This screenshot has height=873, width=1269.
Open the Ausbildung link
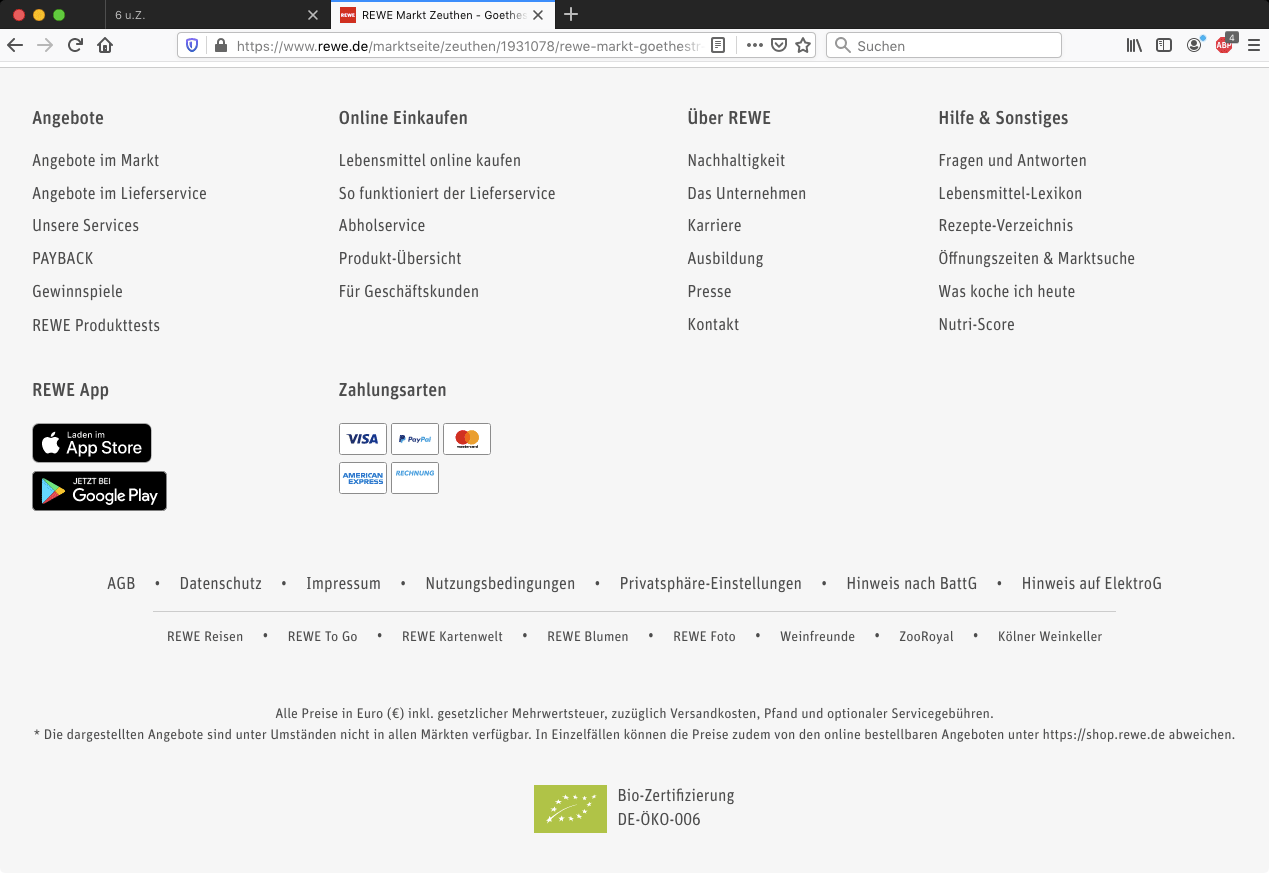(x=725, y=258)
